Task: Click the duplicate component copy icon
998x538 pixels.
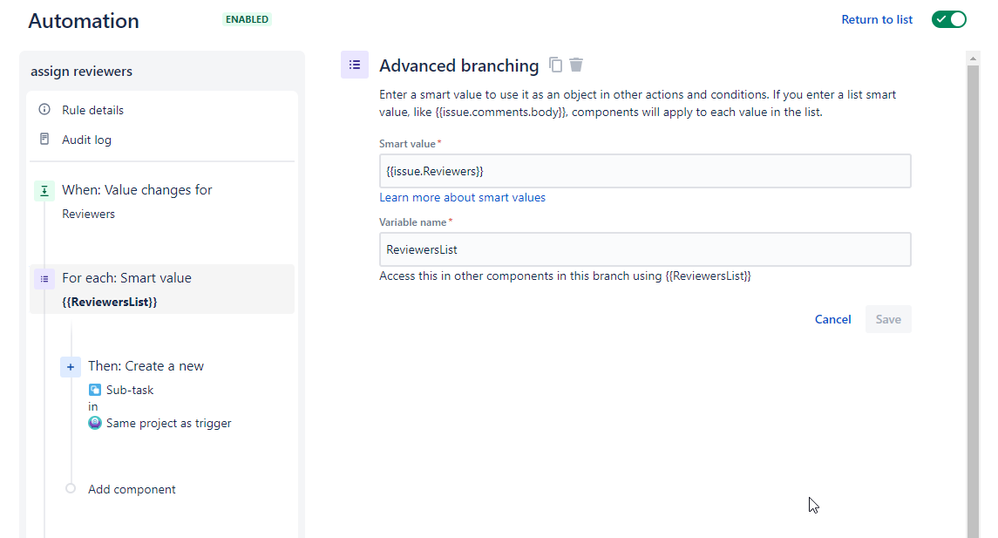Action: pyautogui.click(x=556, y=65)
